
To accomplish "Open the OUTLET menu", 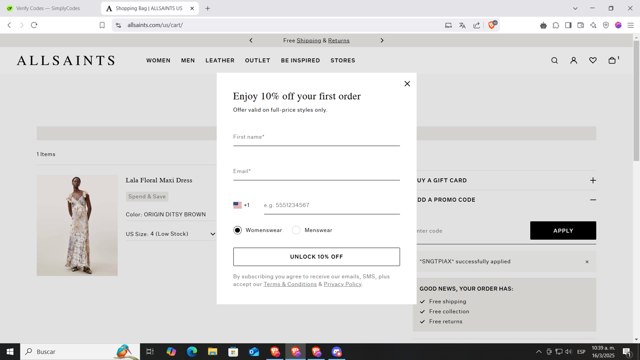I will click(x=258, y=60).
